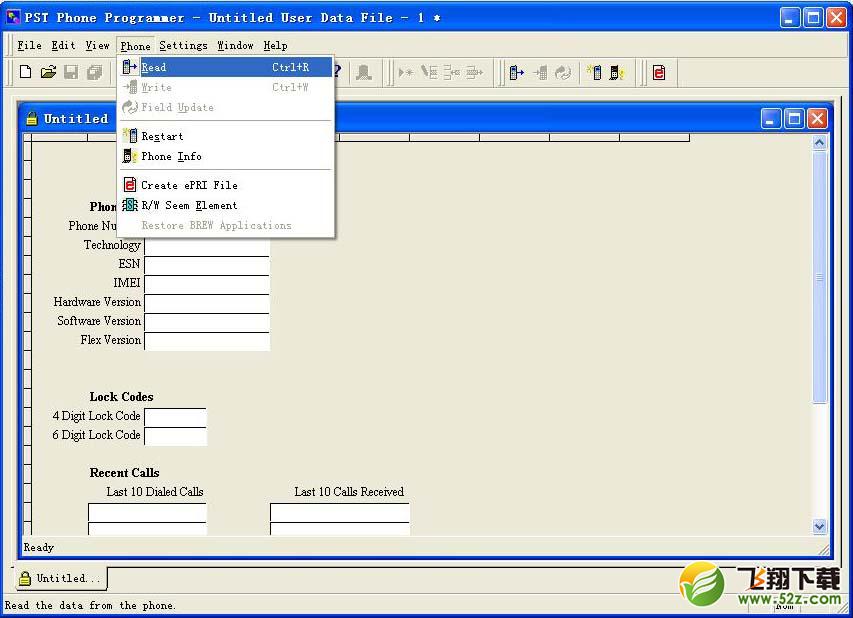
Task: Click the Save floppy disk toolbar icon
Action: click(x=71, y=72)
